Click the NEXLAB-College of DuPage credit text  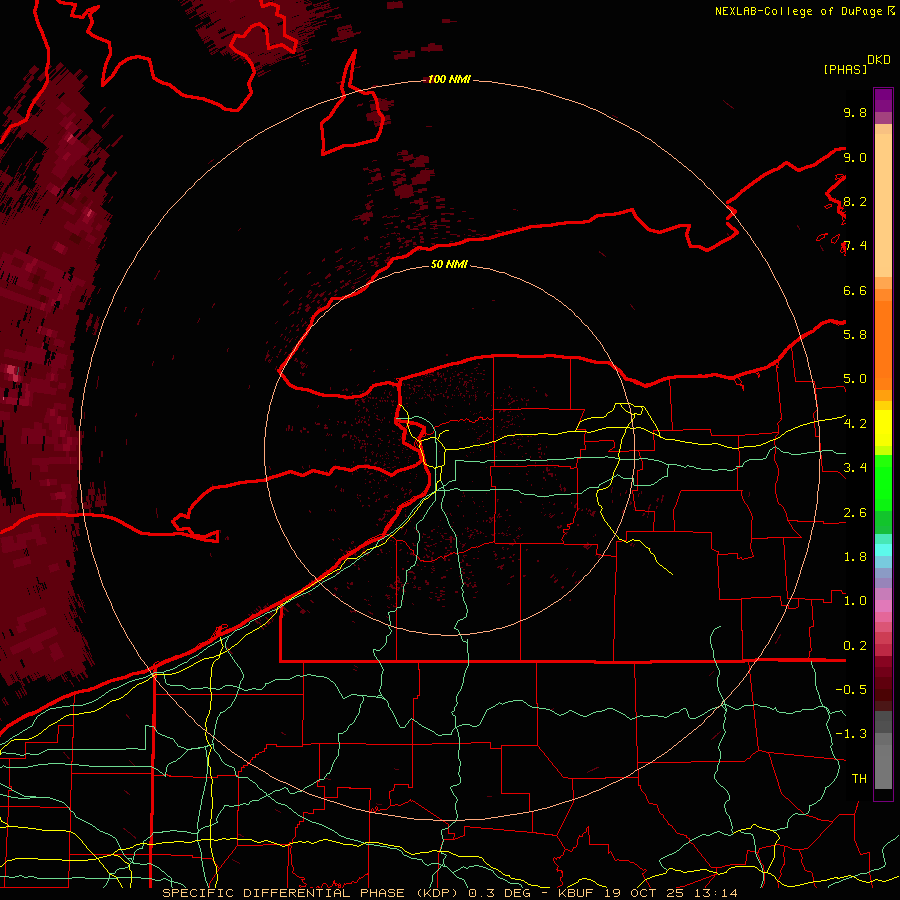798,11
